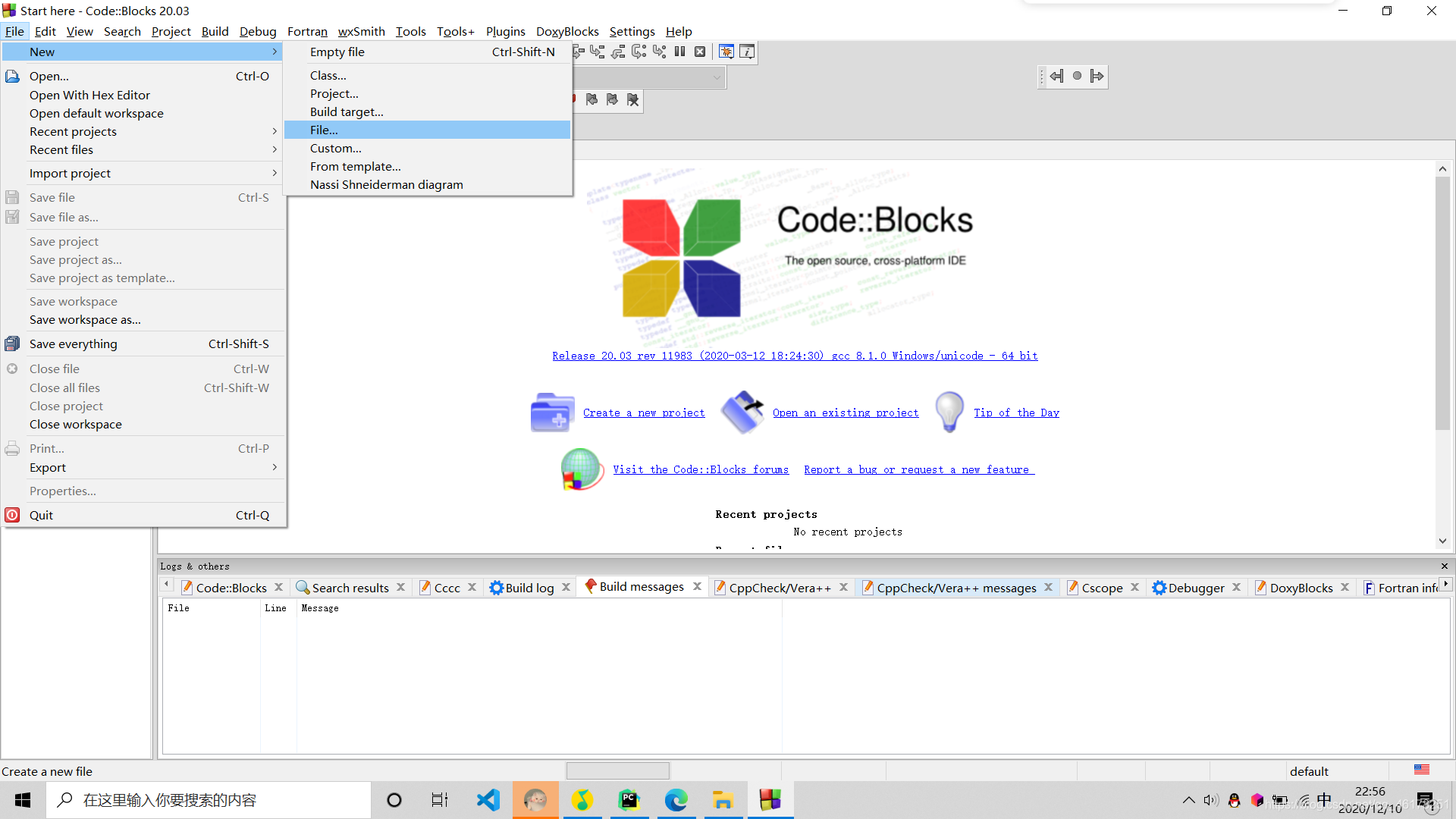Click Visit the Code::Blocks forums link
The image size is (1456, 819).
701,469
